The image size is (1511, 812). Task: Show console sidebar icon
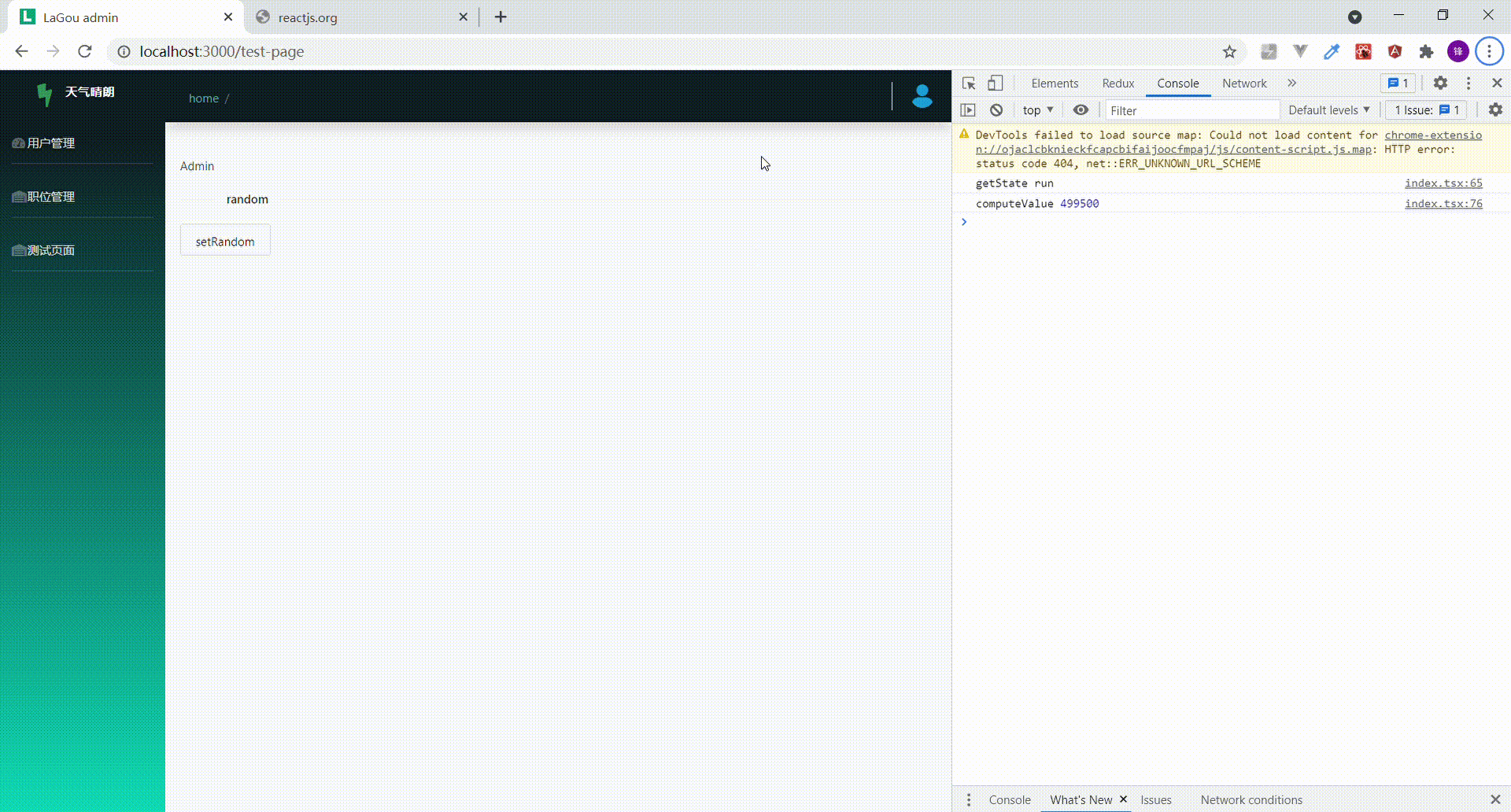tap(968, 110)
